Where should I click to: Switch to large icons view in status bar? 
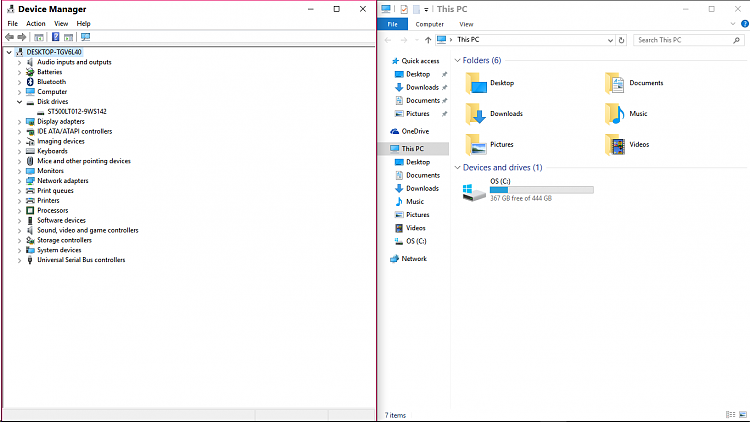point(742,414)
